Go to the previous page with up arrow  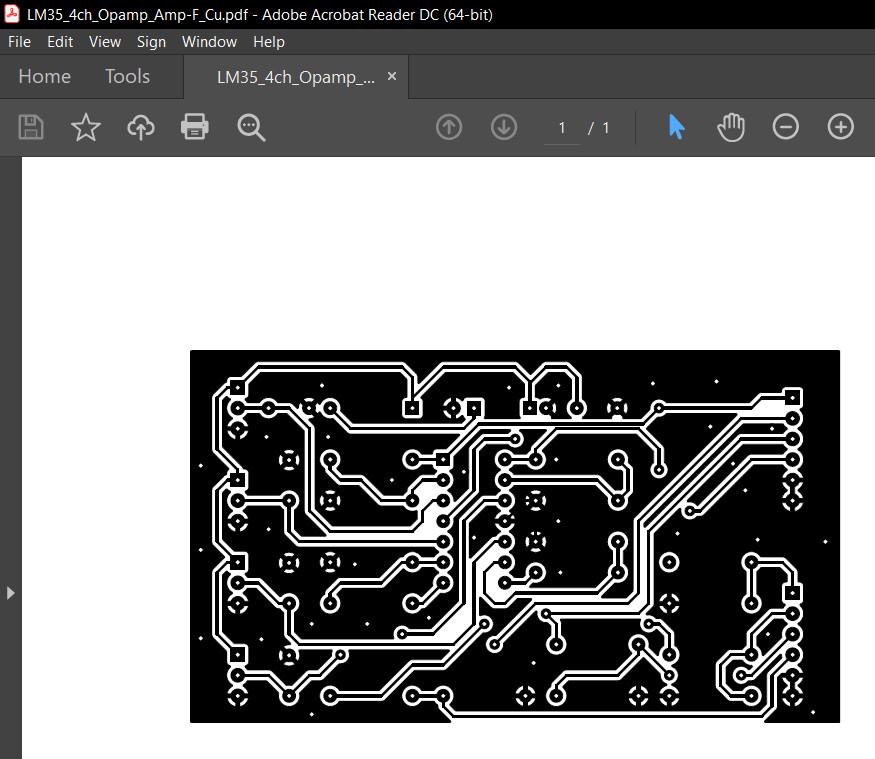point(448,127)
